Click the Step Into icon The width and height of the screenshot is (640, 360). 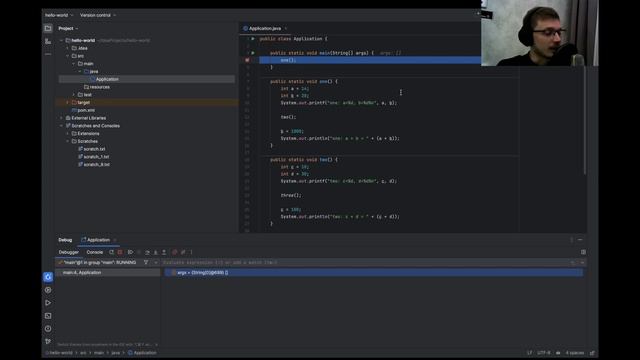pyautogui.click(x=156, y=252)
